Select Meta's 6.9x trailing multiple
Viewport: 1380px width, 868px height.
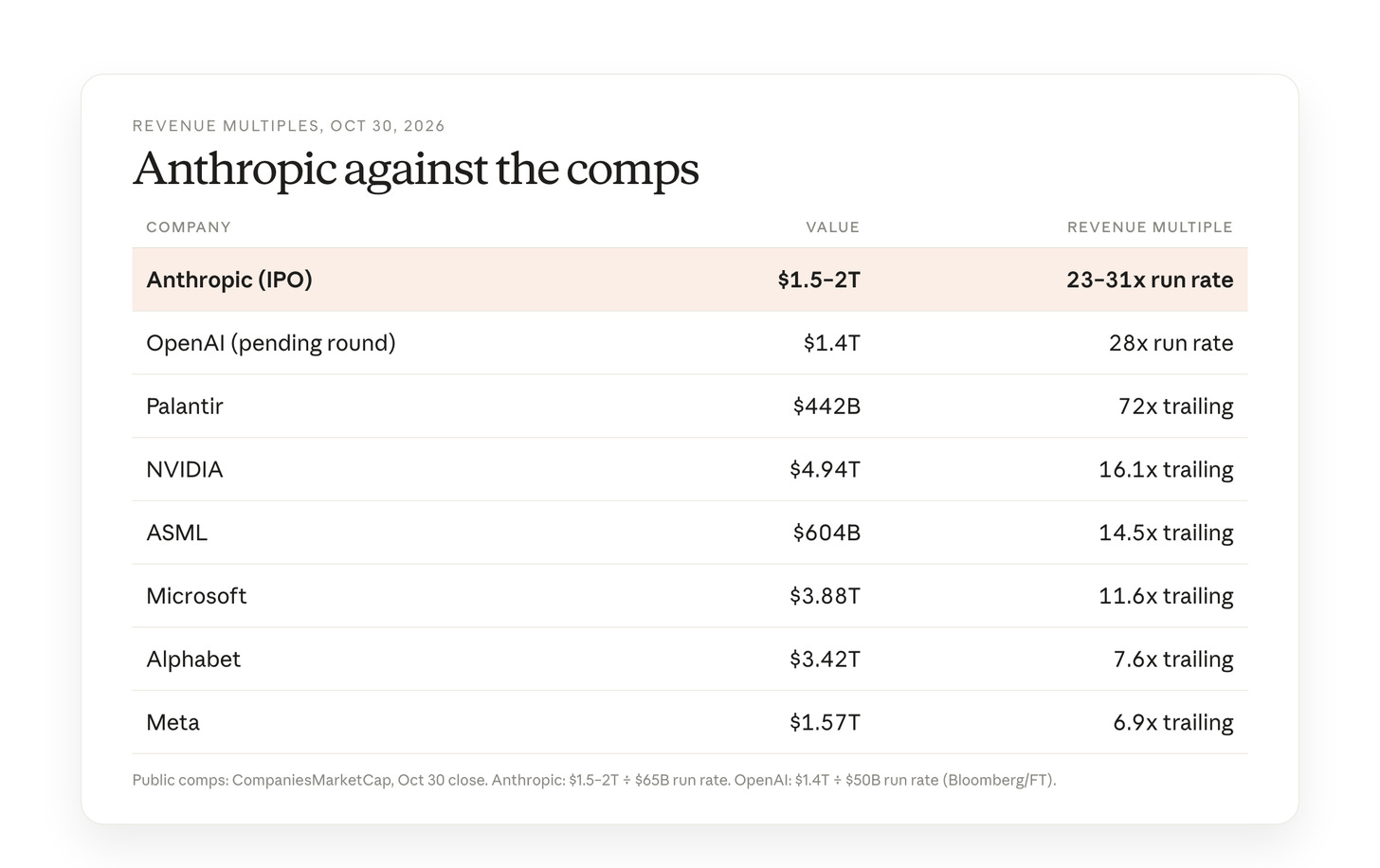[1173, 723]
